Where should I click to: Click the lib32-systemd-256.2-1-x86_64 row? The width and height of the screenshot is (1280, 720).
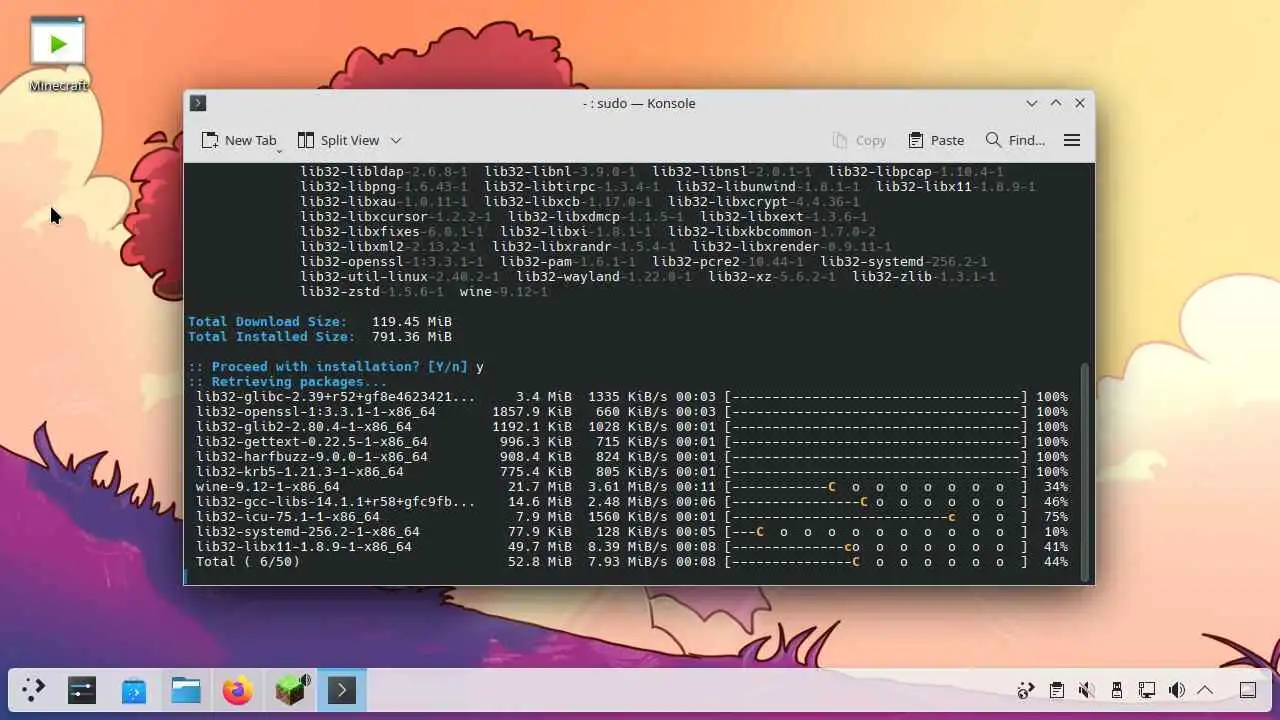pyautogui.click(x=632, y=532)
